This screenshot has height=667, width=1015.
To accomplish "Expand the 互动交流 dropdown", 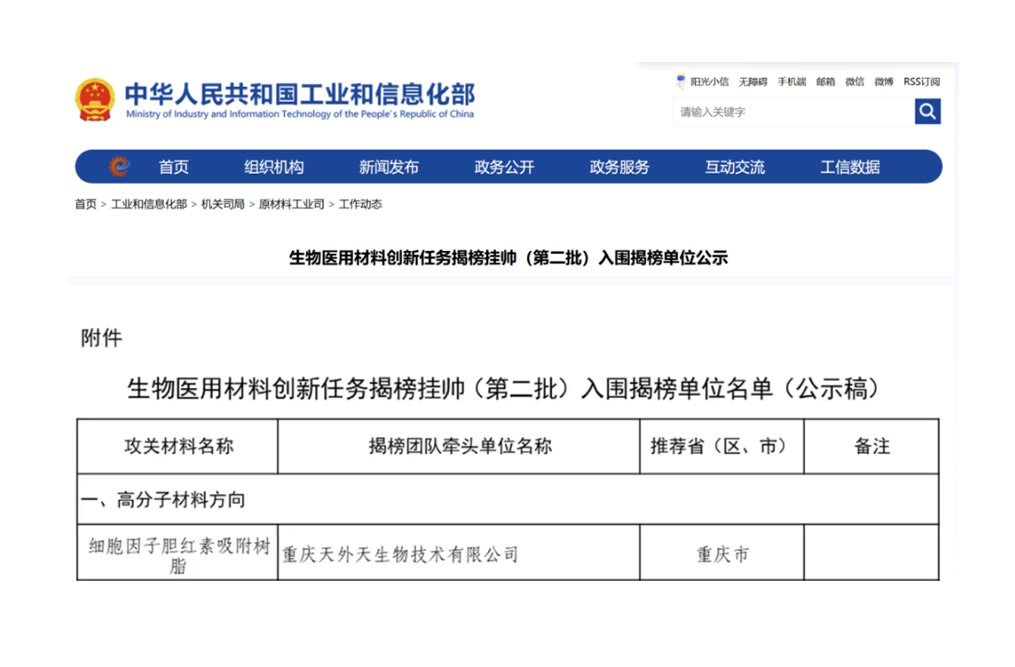I will [734, 166].
